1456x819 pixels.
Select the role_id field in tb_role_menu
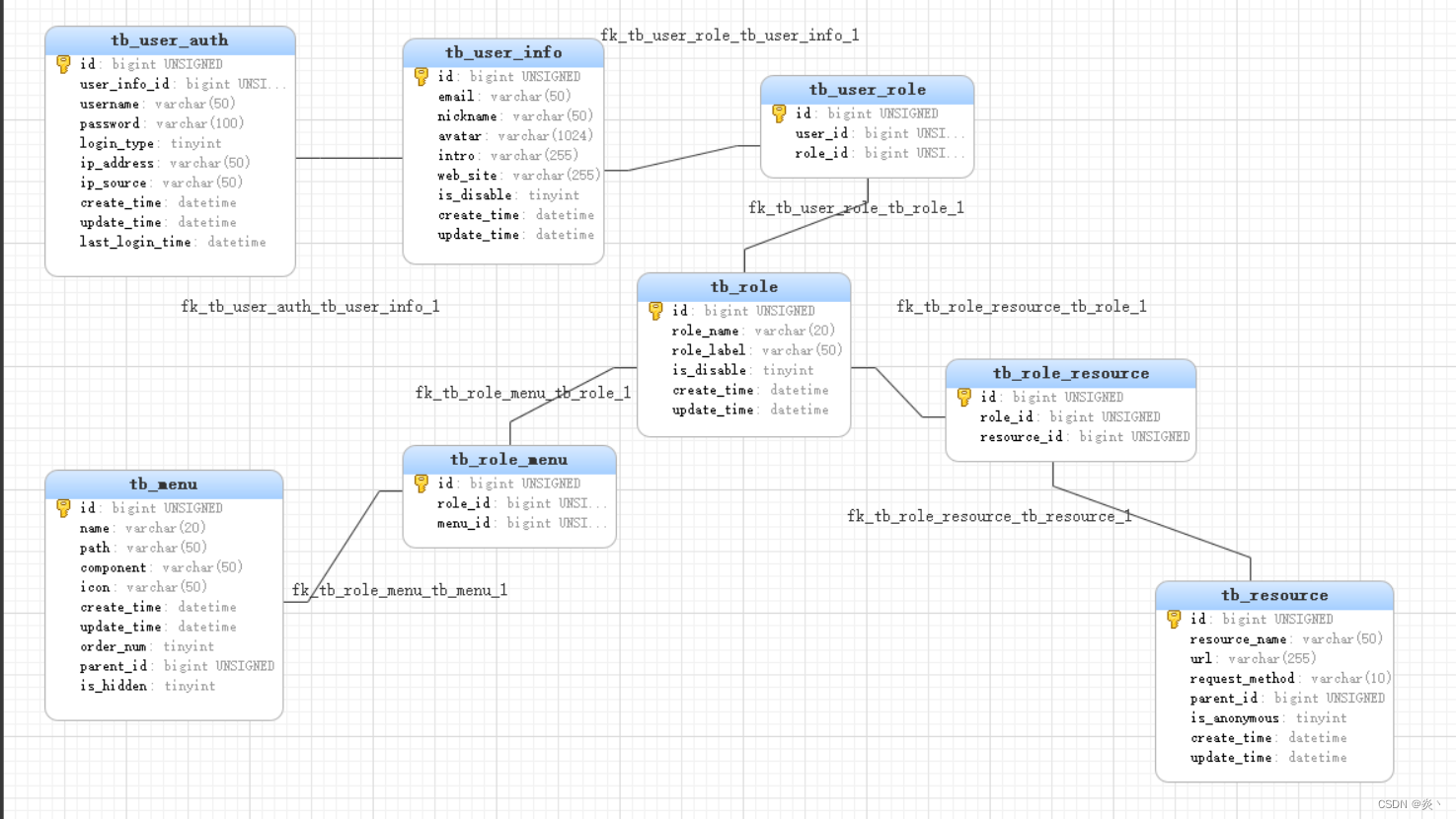[522, 503]
